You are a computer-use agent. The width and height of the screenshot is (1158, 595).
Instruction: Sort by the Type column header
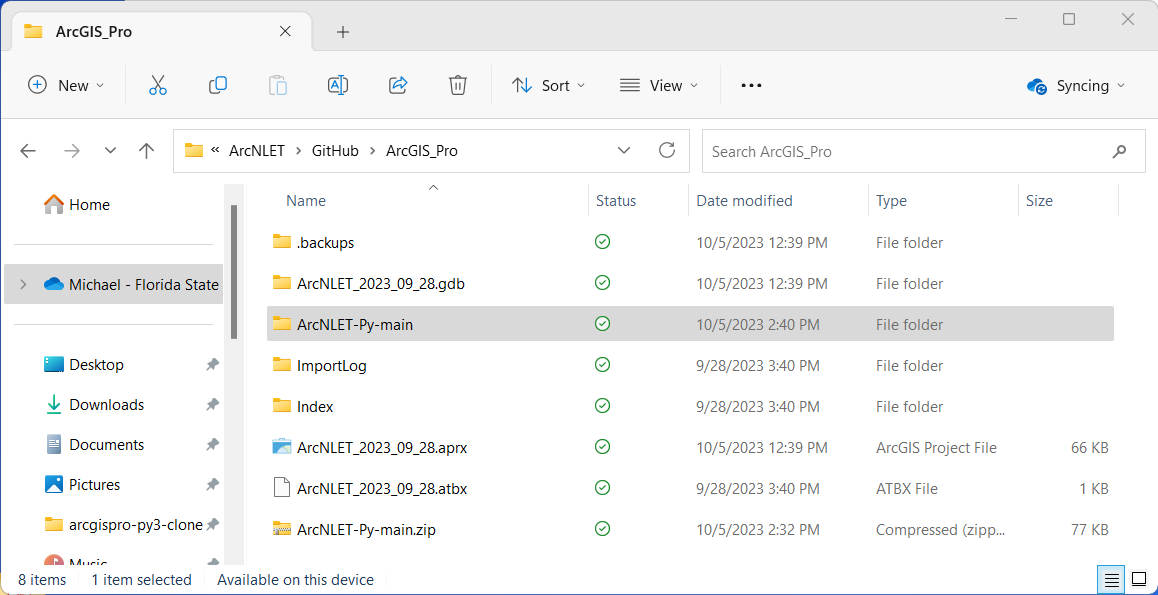891,201
